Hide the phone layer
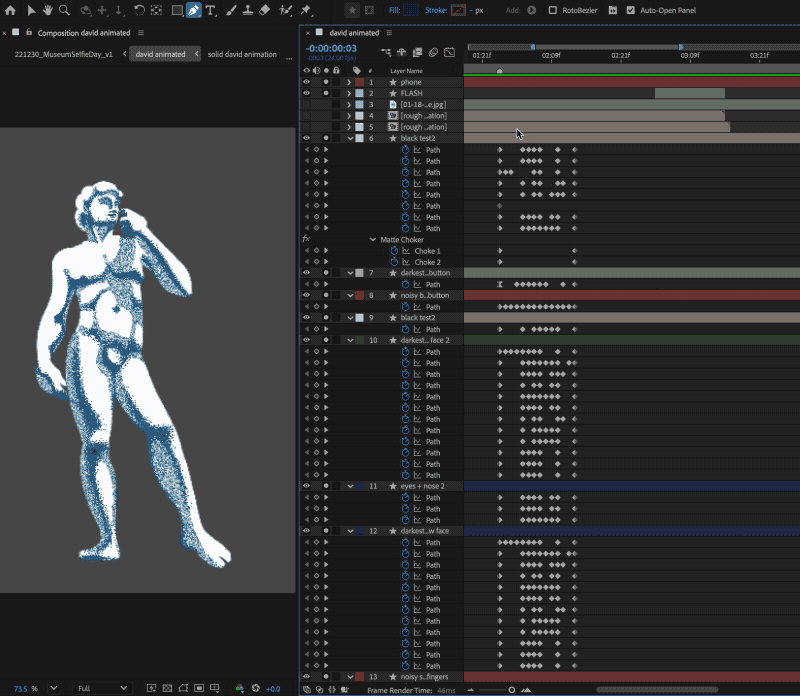 point(306,82)
